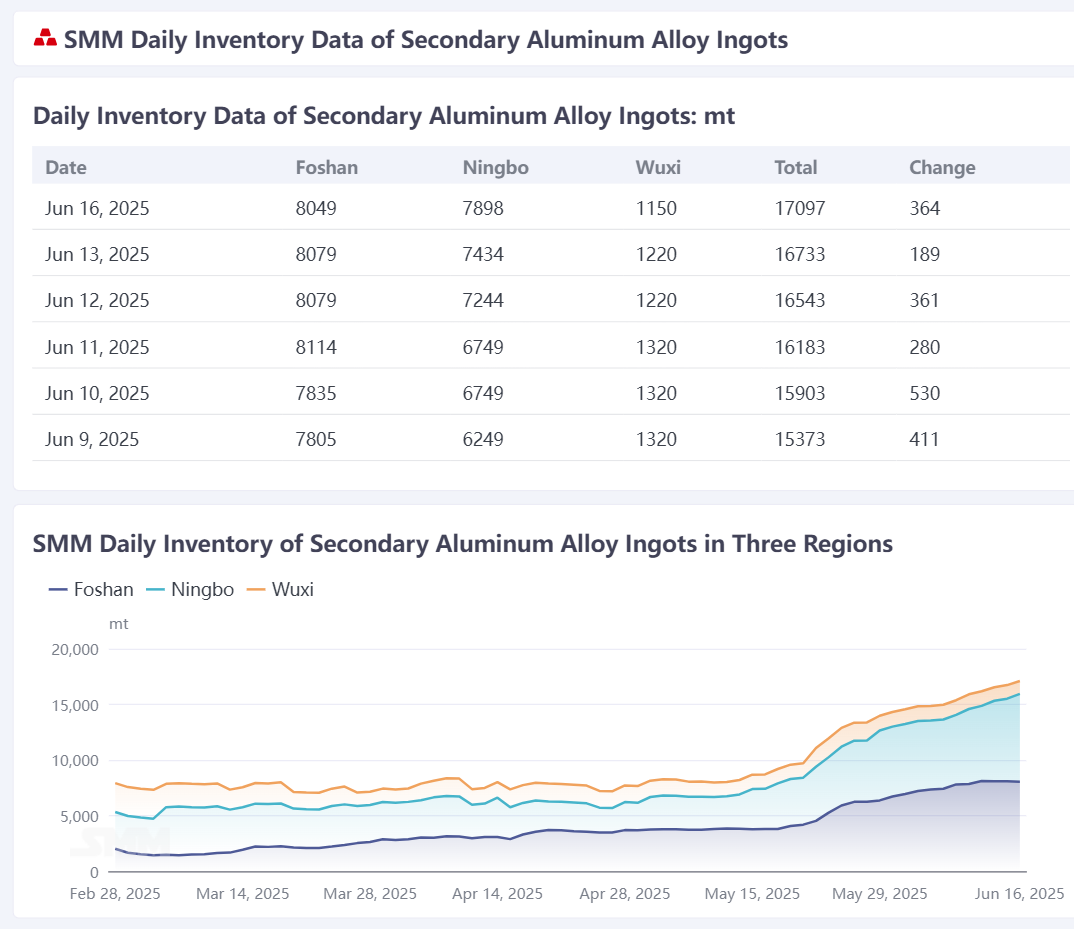This screenshot has height=929, width=1074.
Task: Click Ningbo value 7434
Action: 483,254
